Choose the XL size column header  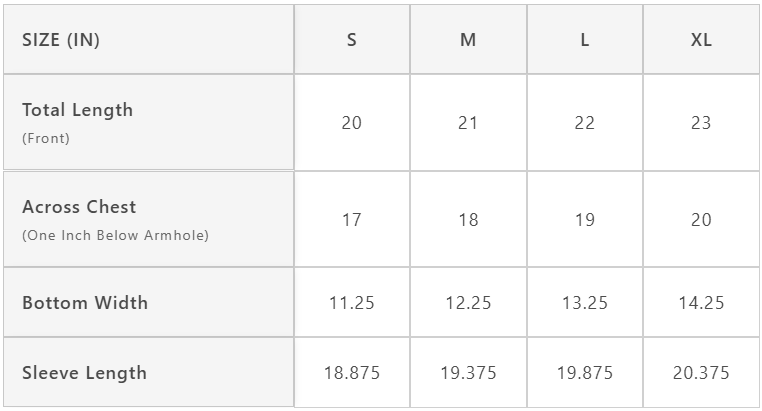(701, 40)
